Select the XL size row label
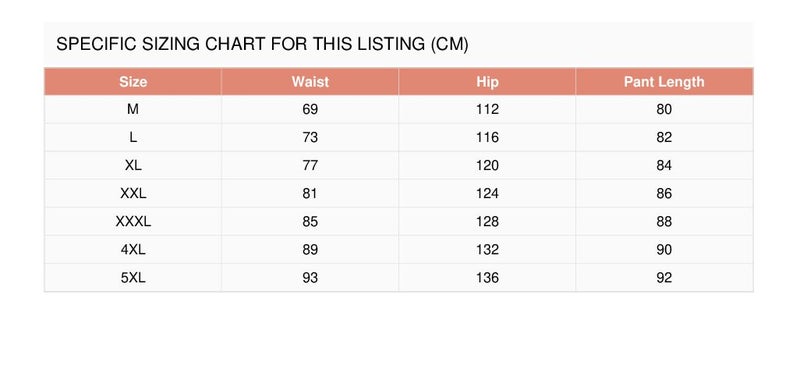 [x=133, y=165]
